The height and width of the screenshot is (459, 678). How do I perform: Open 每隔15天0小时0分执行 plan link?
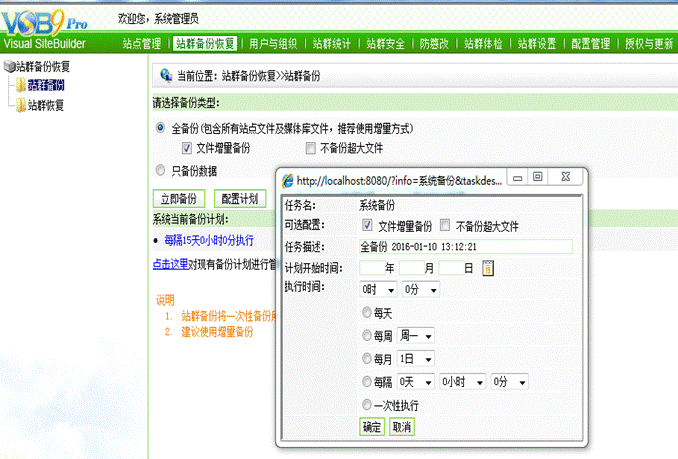[209, 240]
